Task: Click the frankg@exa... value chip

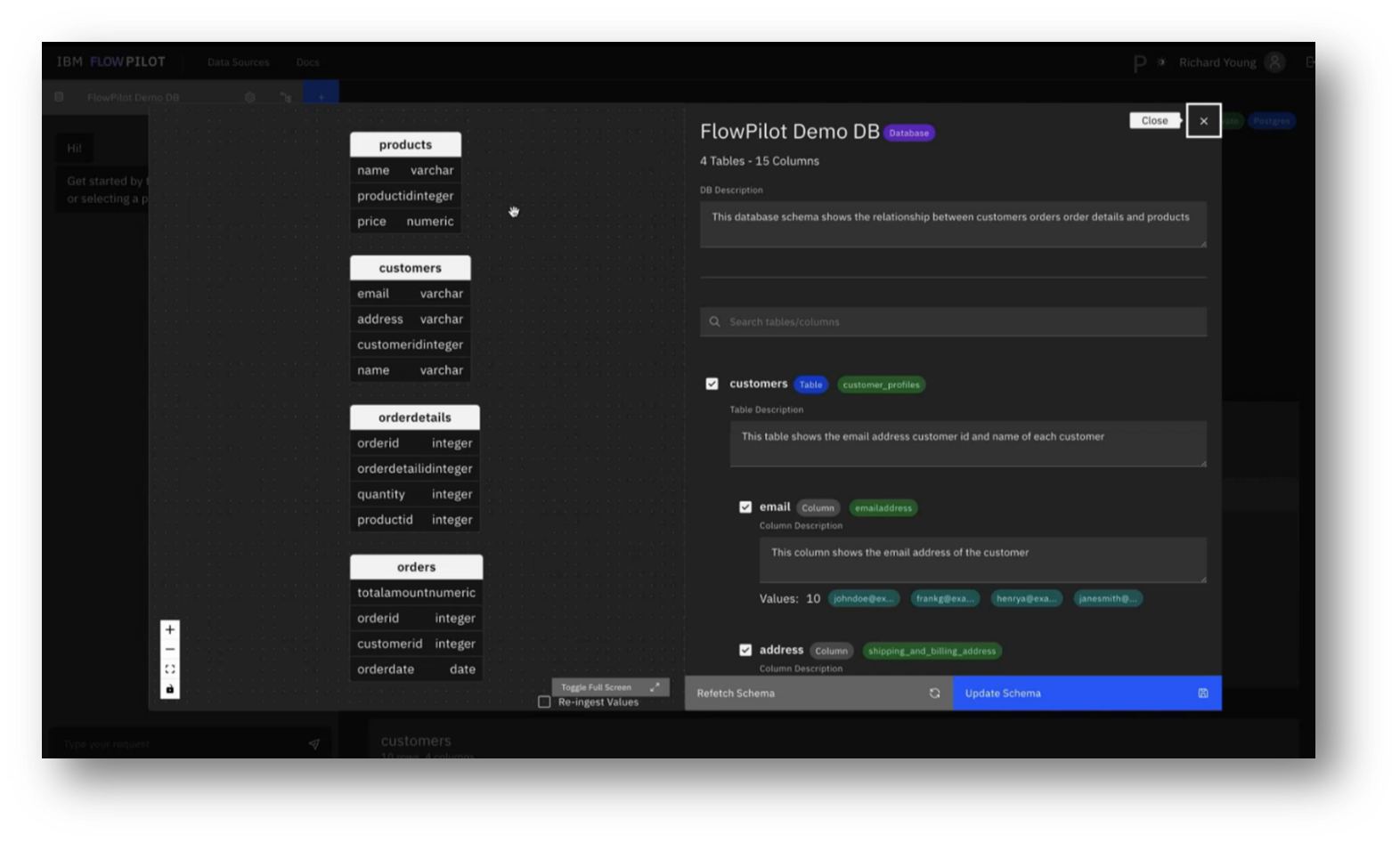Action: [x=945, y=599]
